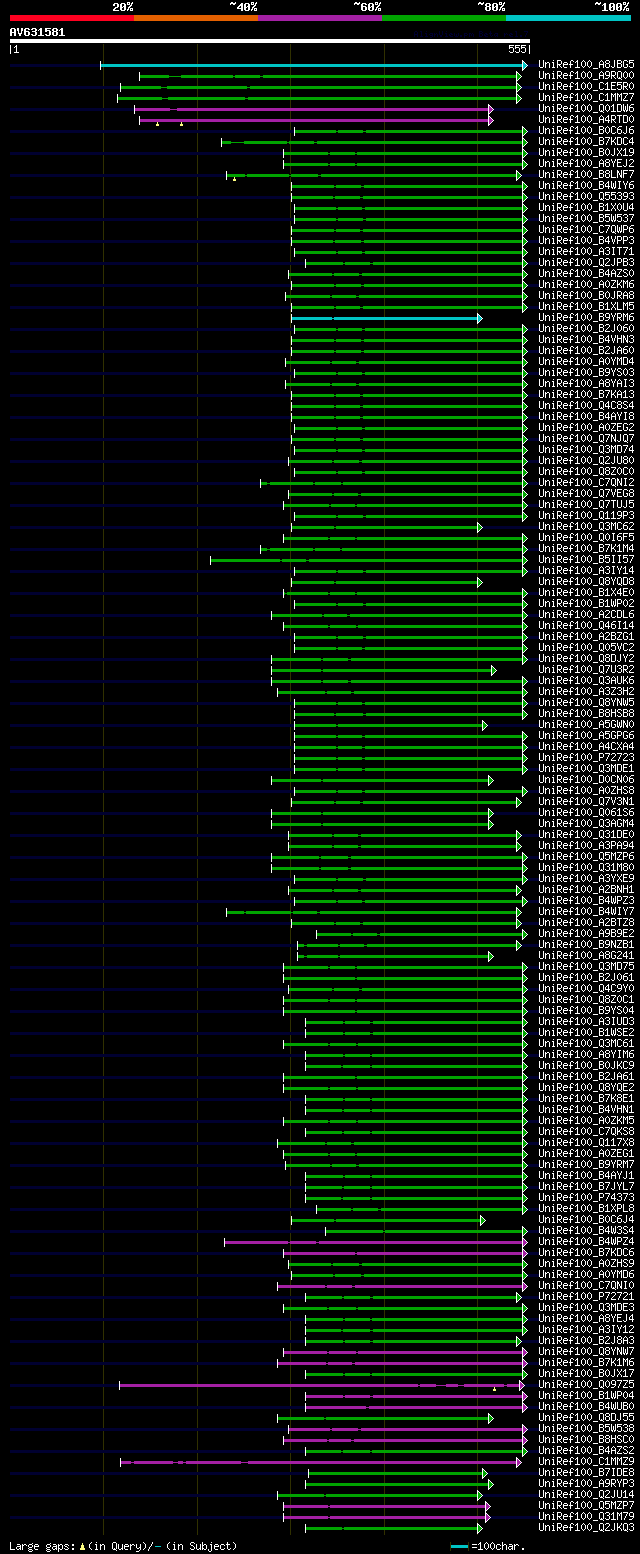
Task: Select the UniRef100_Q4C8S4 label
Action: pyautogui.click(x=586, y=406)
